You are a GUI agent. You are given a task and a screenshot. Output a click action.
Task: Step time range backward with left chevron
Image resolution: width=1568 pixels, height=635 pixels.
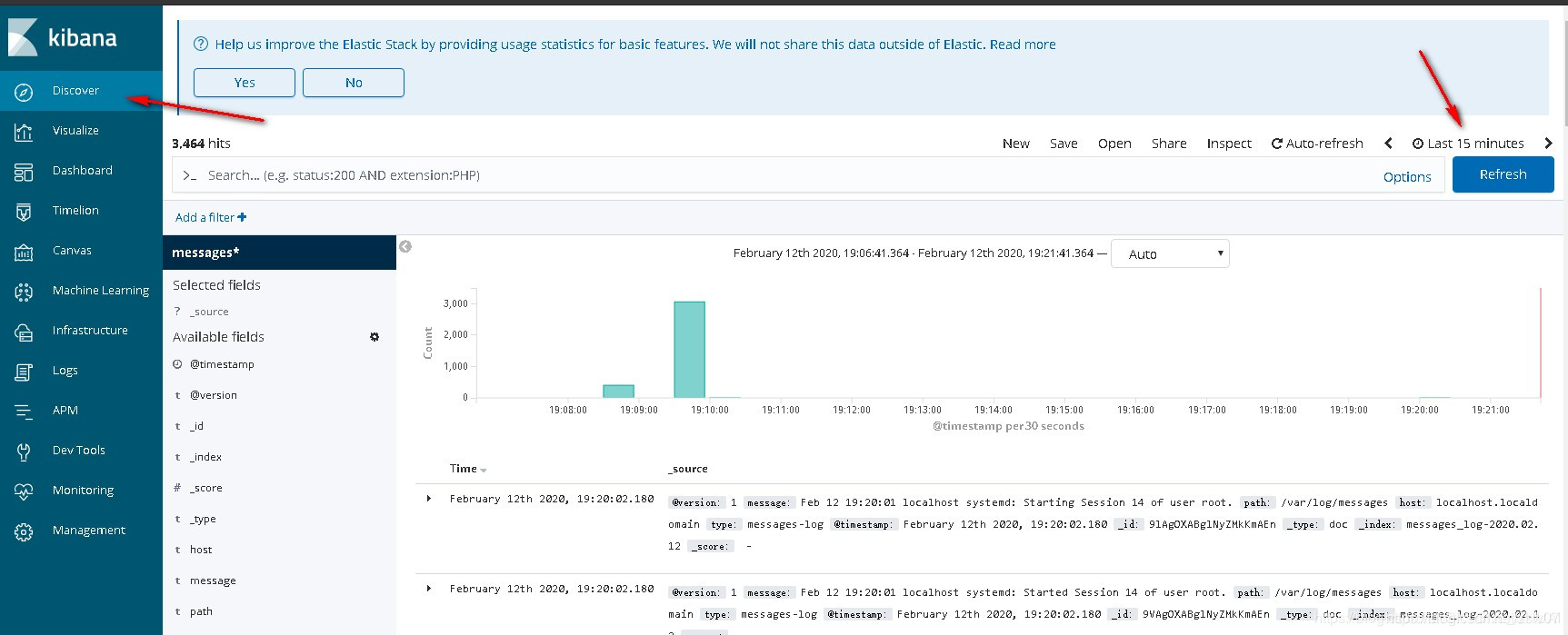1388,144
